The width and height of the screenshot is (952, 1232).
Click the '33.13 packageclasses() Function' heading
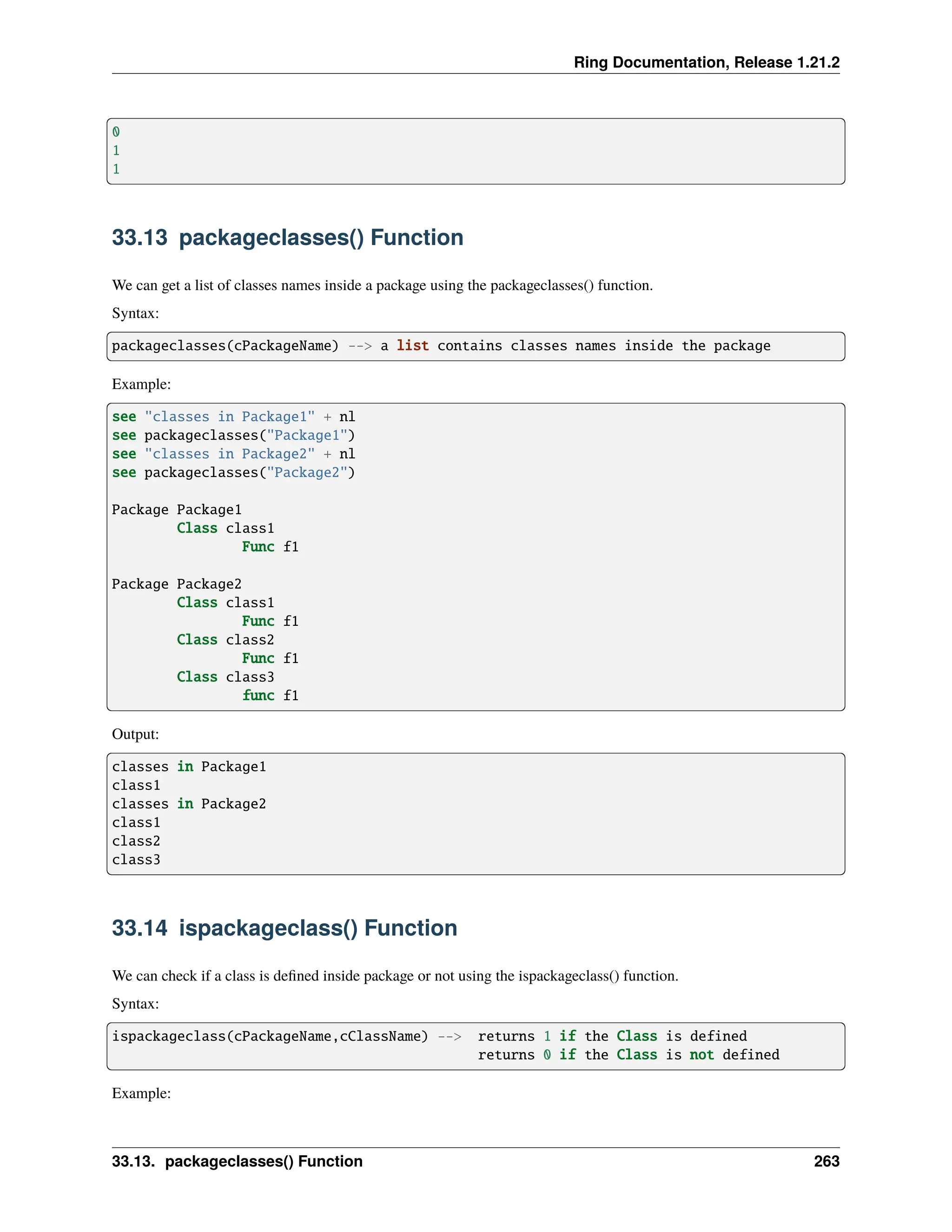(x=287, y=238)
